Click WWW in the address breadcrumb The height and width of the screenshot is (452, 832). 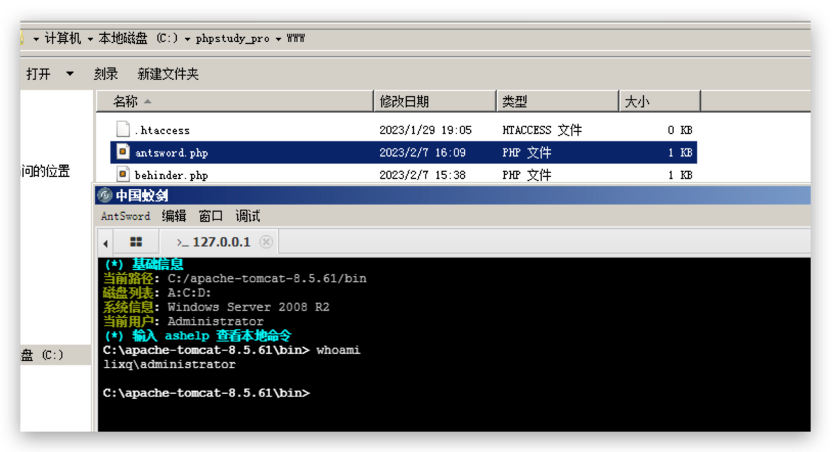[x=296, y=38]
